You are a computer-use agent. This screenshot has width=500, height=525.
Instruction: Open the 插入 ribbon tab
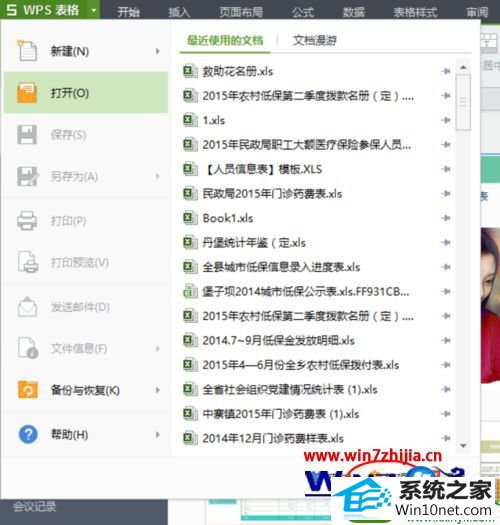pos(179,12)
